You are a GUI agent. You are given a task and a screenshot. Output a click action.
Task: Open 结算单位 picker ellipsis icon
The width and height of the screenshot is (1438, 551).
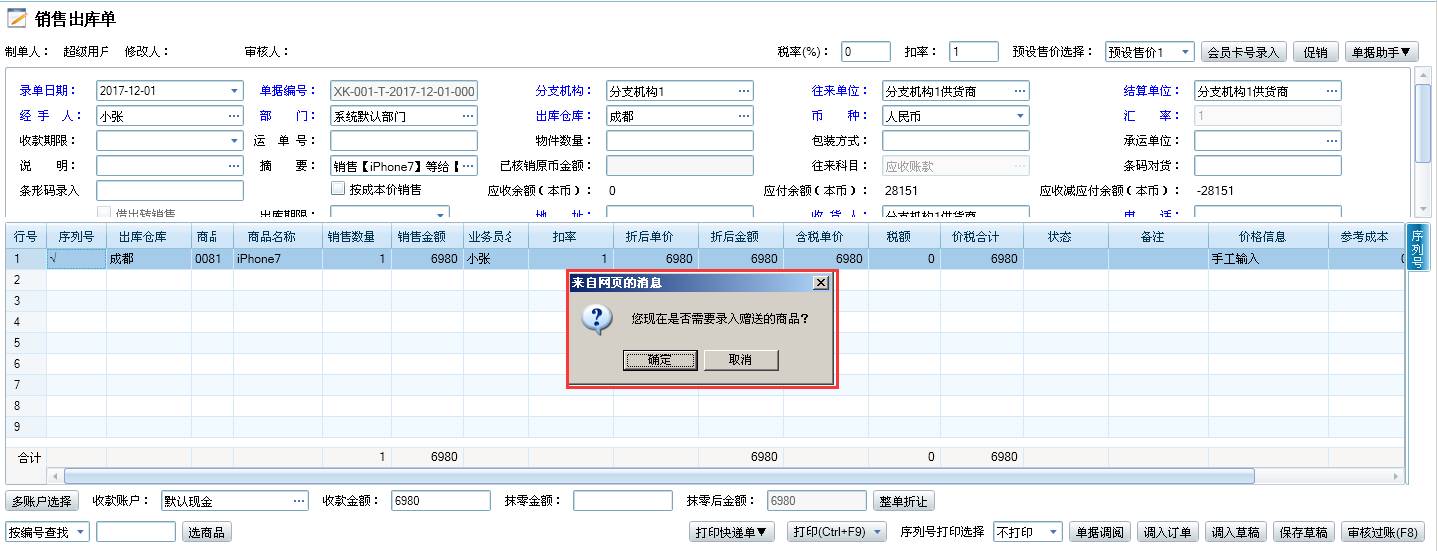point(1331,91)
